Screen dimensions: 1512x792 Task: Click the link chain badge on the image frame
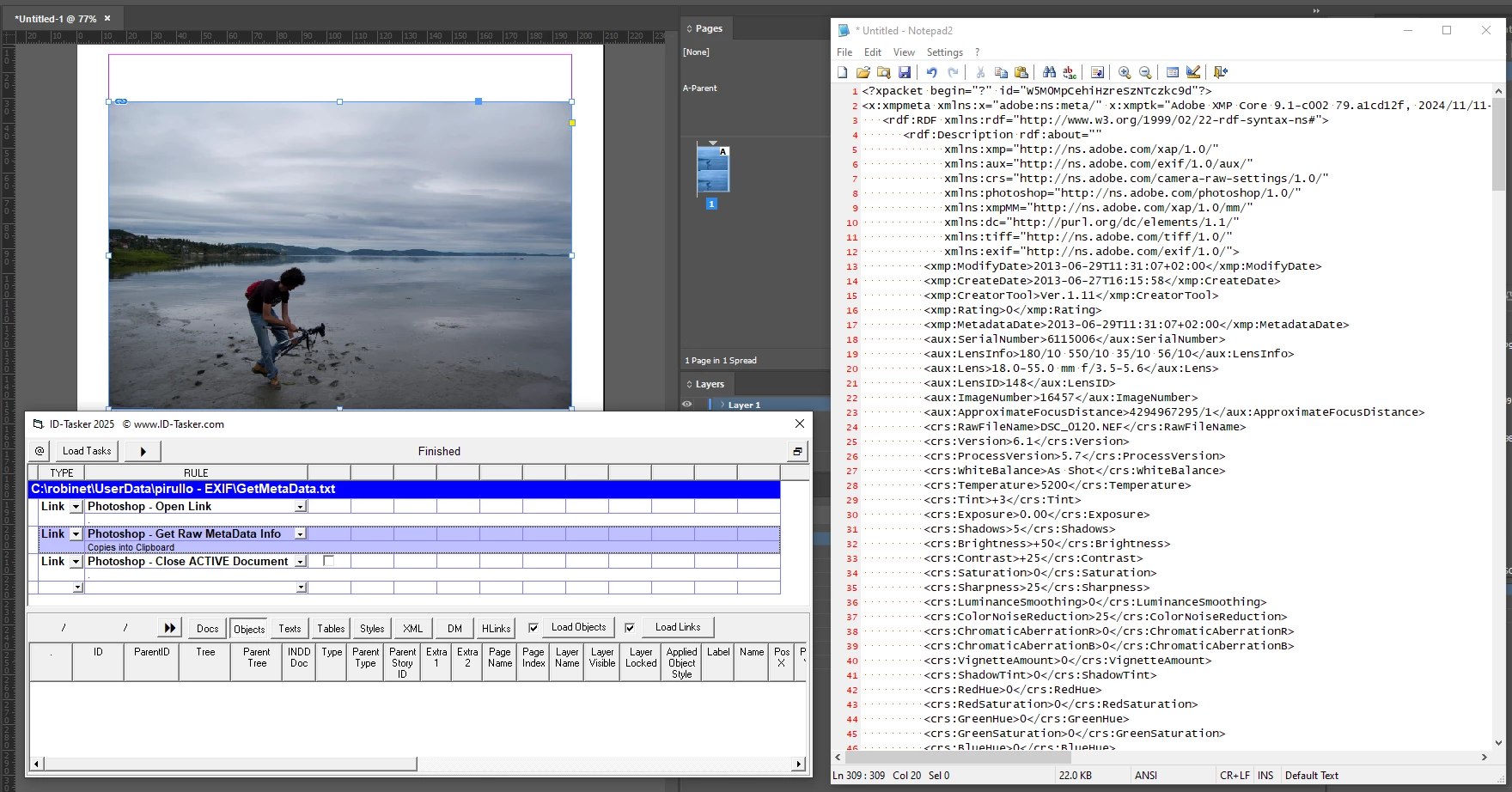tap(121, 101)
